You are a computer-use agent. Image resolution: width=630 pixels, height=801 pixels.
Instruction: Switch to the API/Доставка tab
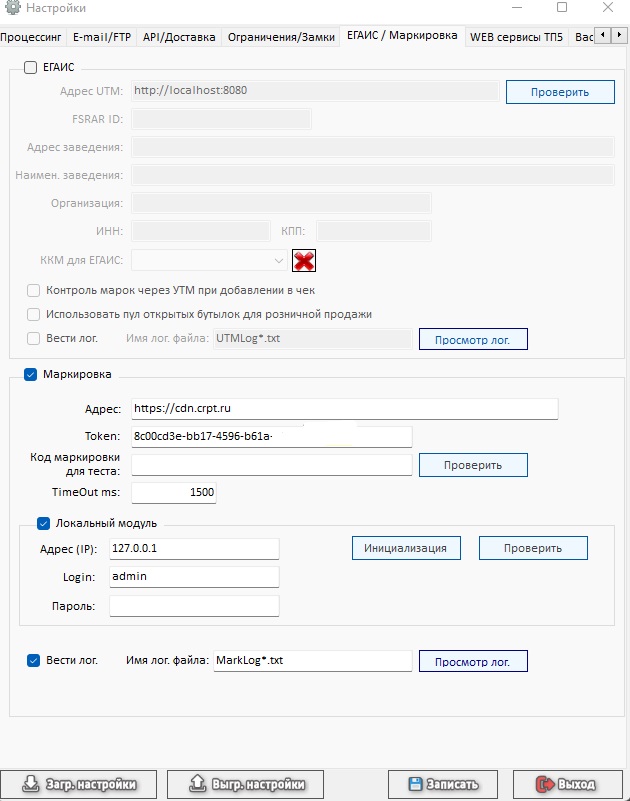coord(179,37)
